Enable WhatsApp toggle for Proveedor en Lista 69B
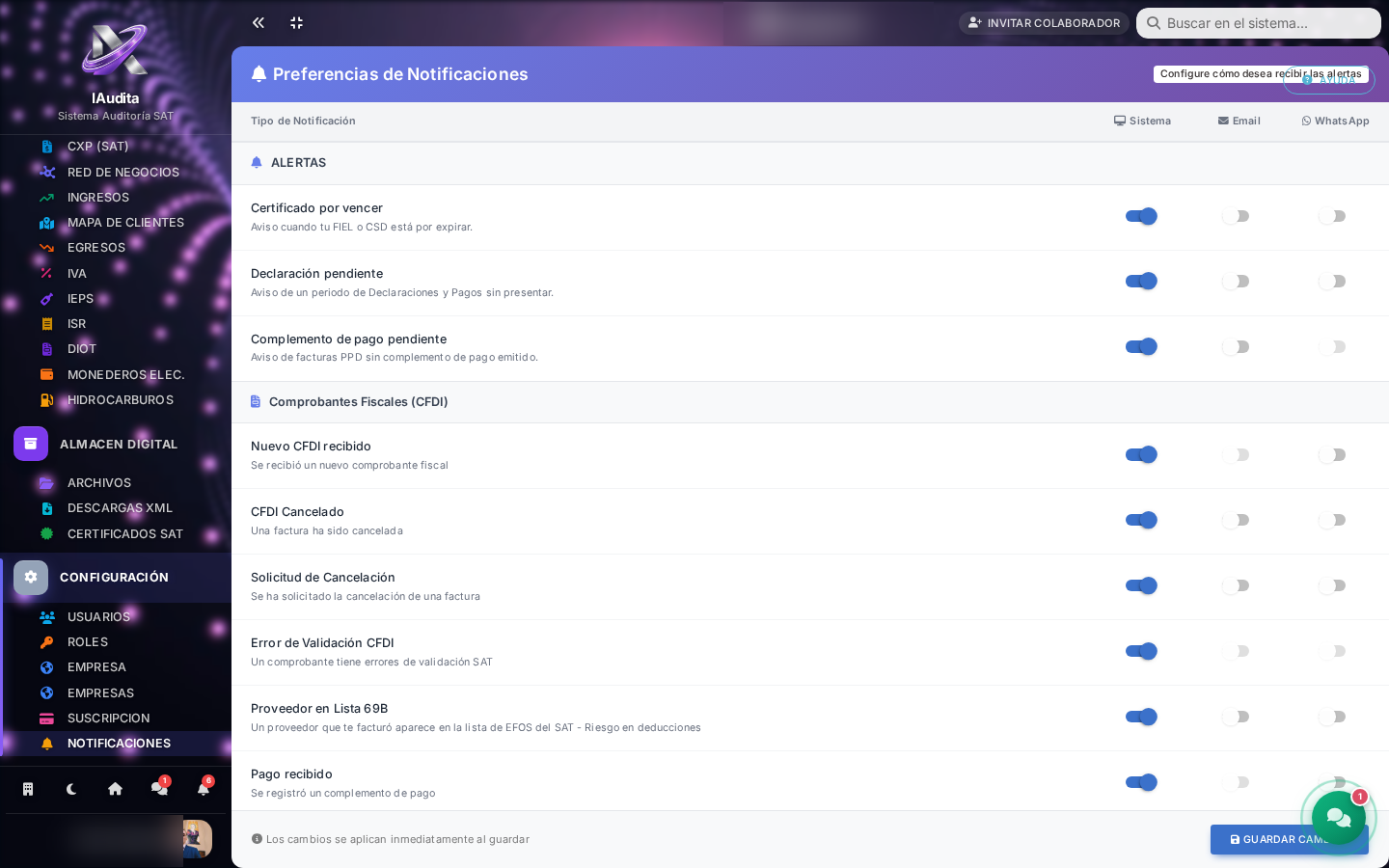 click(1332, 717)
